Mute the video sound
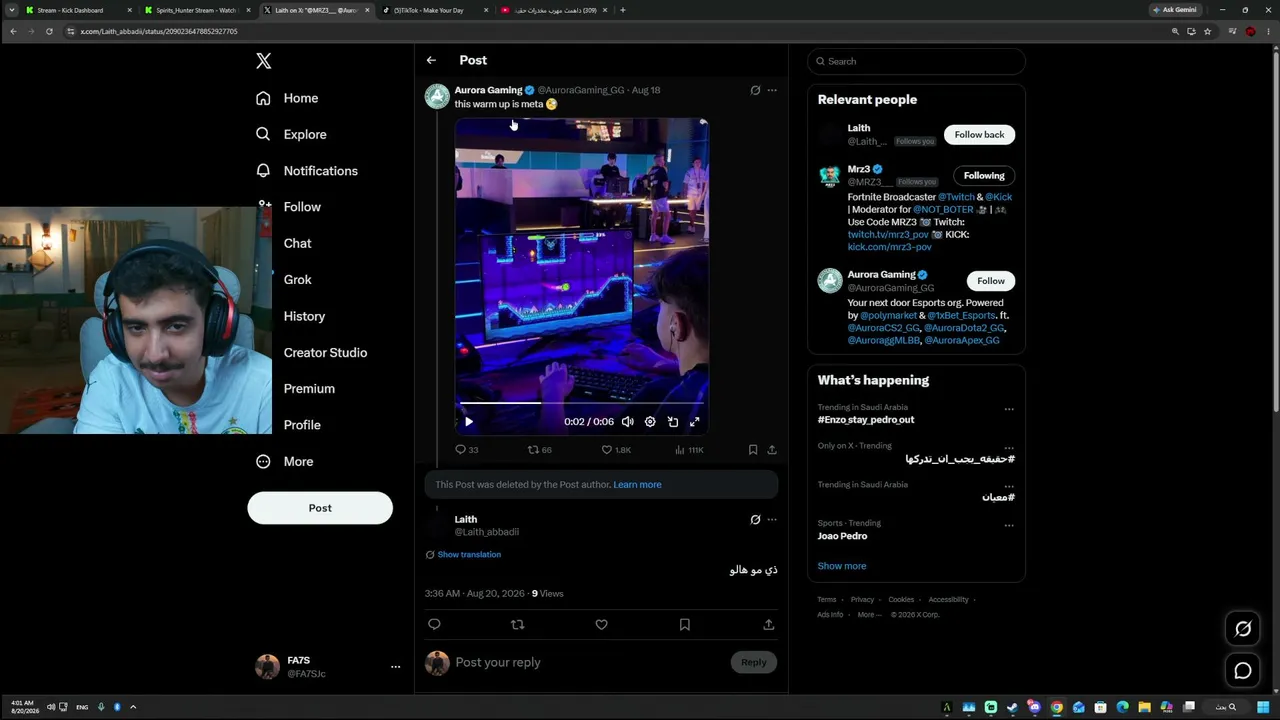 [x=627, y=422]
